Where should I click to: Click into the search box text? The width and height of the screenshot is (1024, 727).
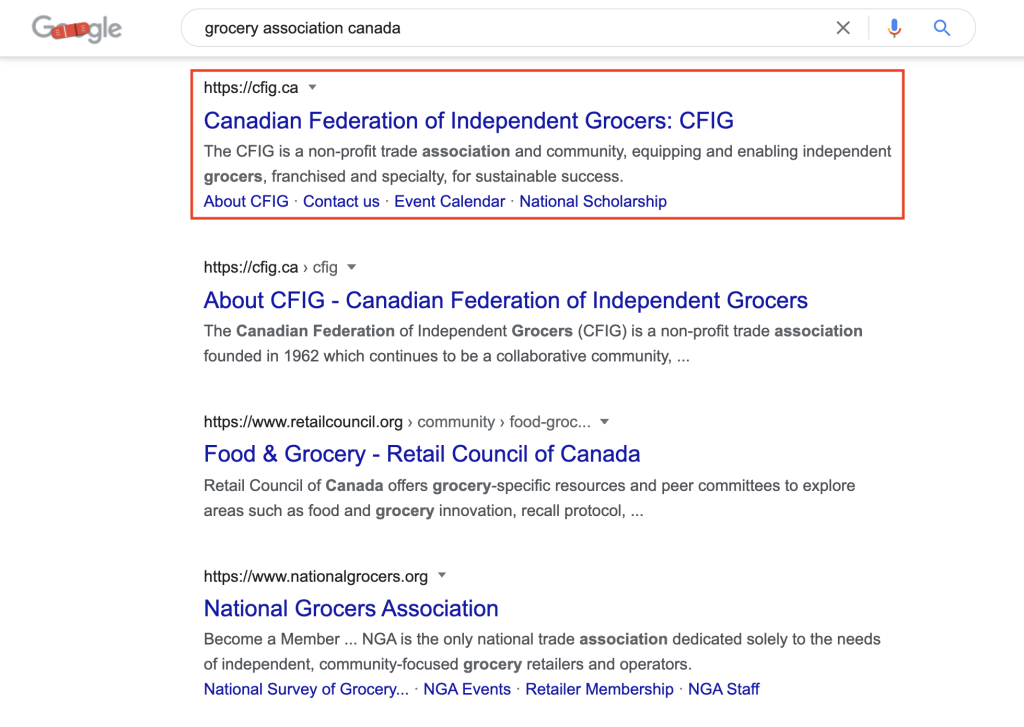302,28
